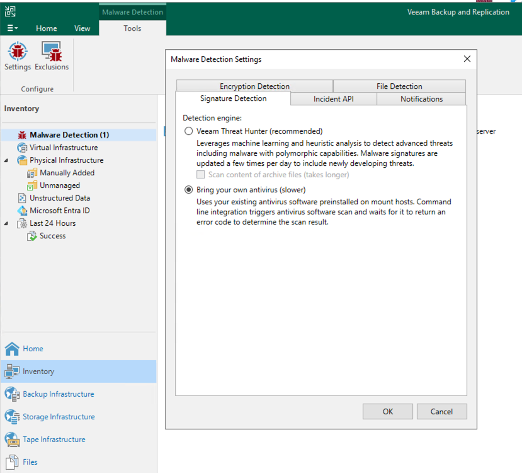Click the Inventory navigation icon

(x=12, y=371)
